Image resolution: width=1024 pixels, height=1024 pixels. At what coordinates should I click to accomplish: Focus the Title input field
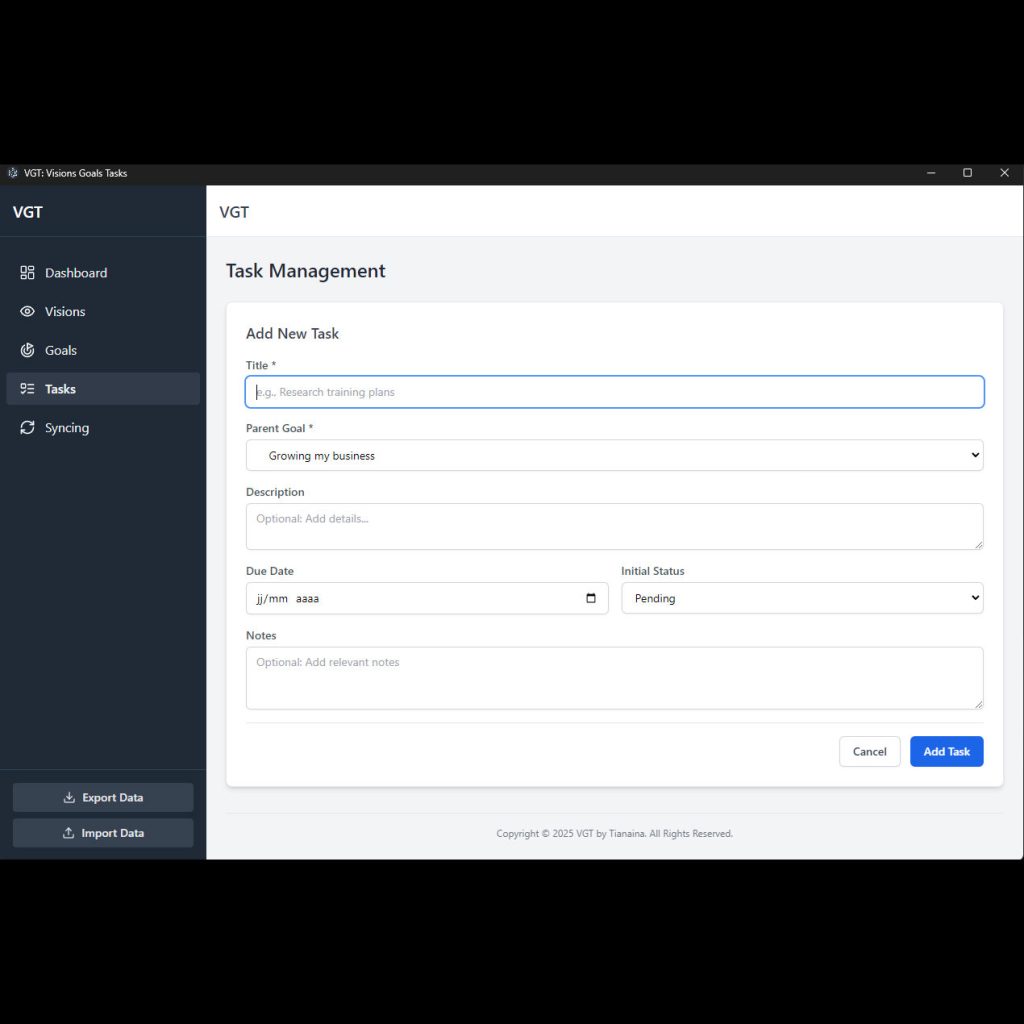[614, 392]
